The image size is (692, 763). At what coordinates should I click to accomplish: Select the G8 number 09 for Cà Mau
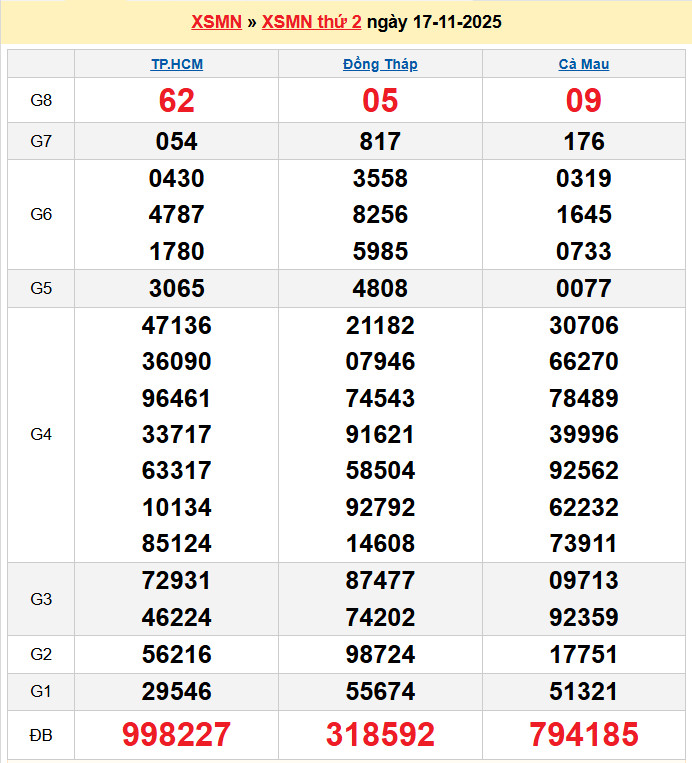point(584,101)
